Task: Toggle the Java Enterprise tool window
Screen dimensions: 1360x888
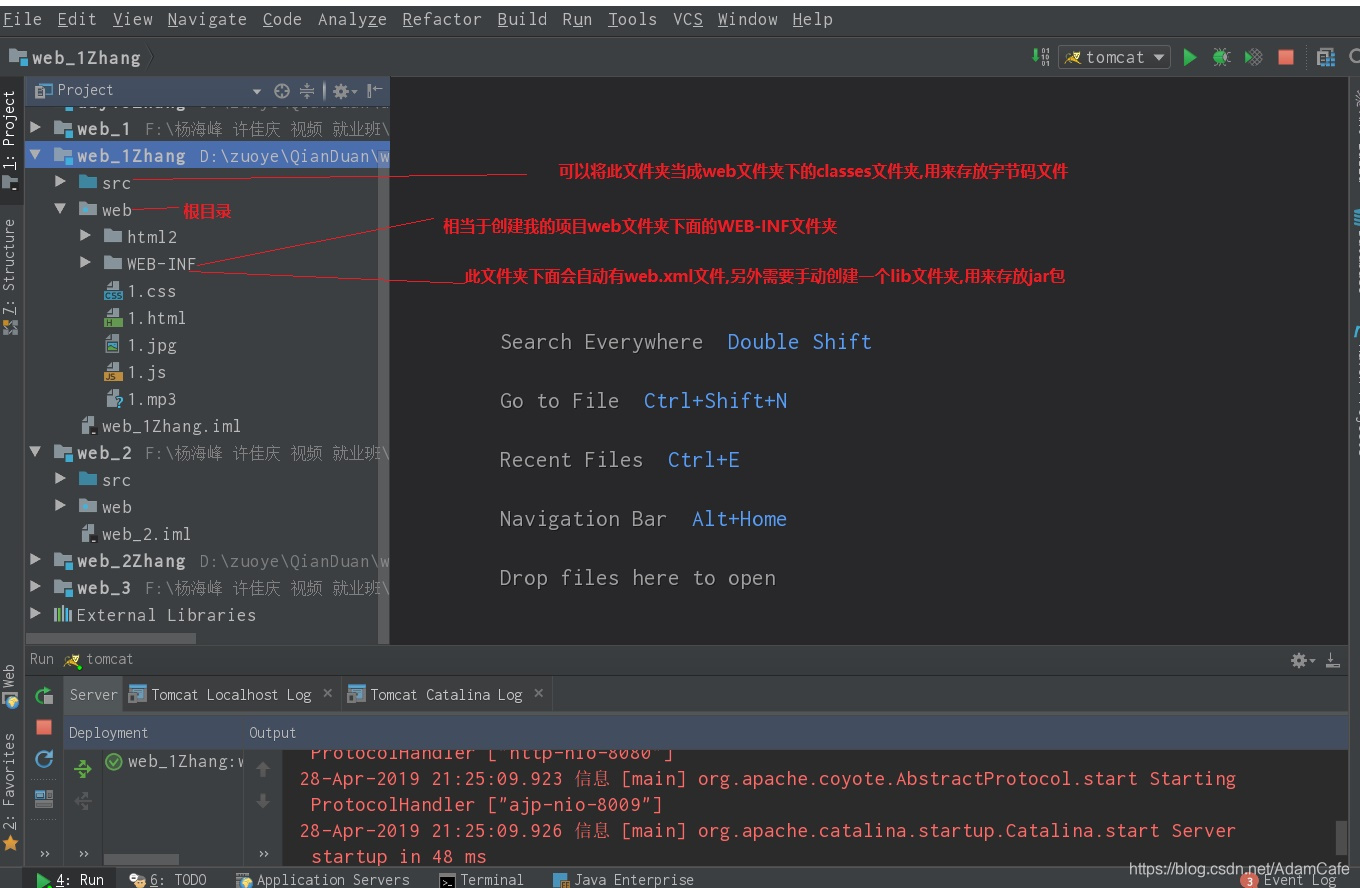Action: tap(623, 879)
